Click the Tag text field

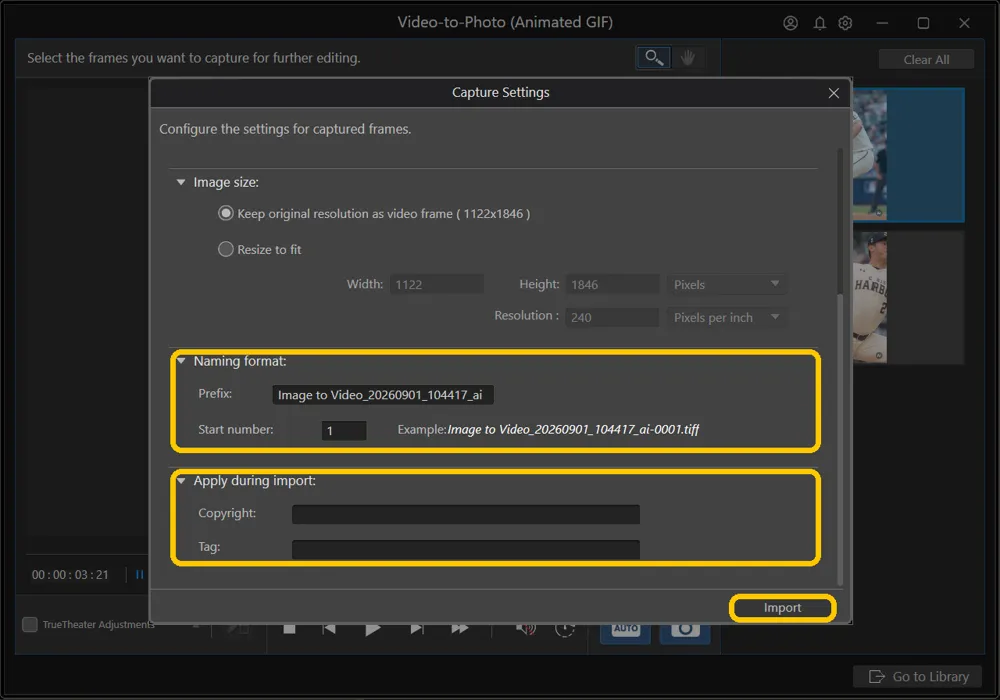coord(466,549)
